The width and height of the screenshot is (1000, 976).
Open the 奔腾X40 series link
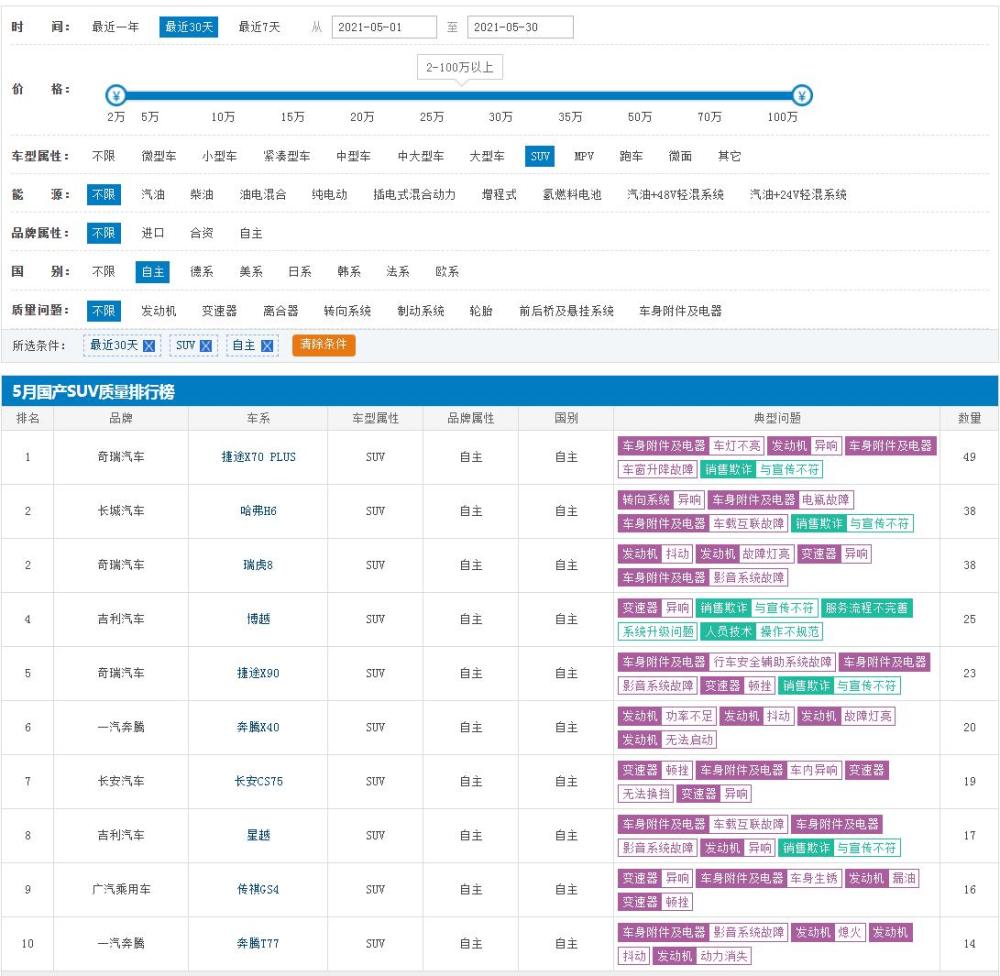tap(258, 727)
